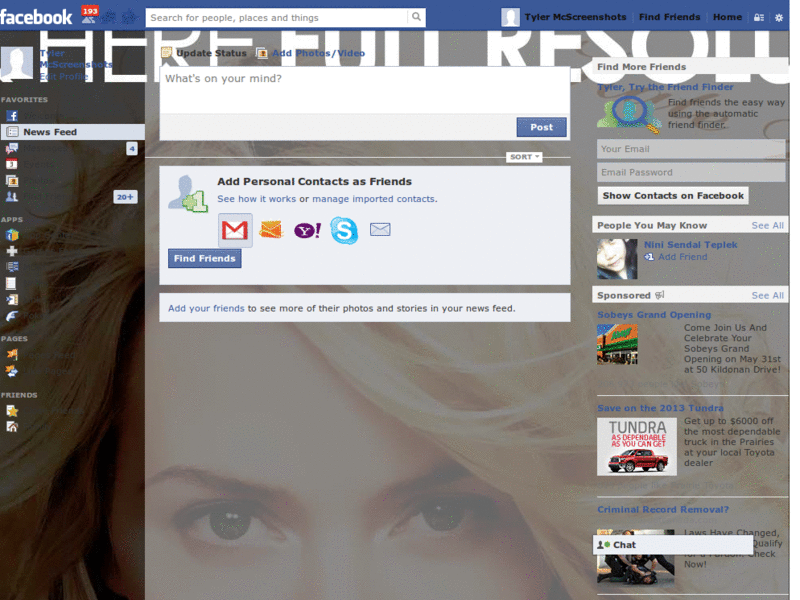
Task: Focus the What's on your mind box
Action: point(365,90)
